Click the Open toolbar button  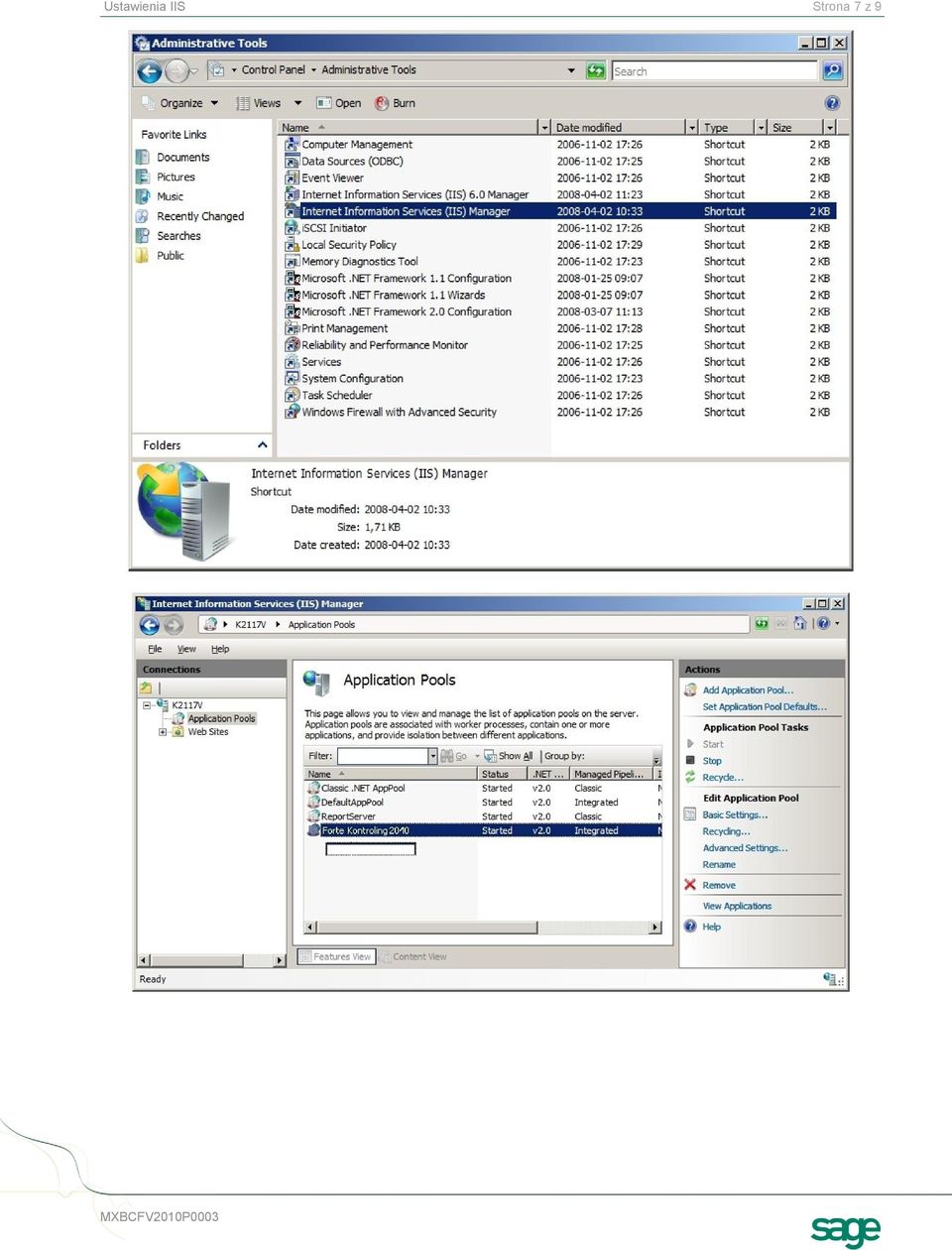pos(338,103)
